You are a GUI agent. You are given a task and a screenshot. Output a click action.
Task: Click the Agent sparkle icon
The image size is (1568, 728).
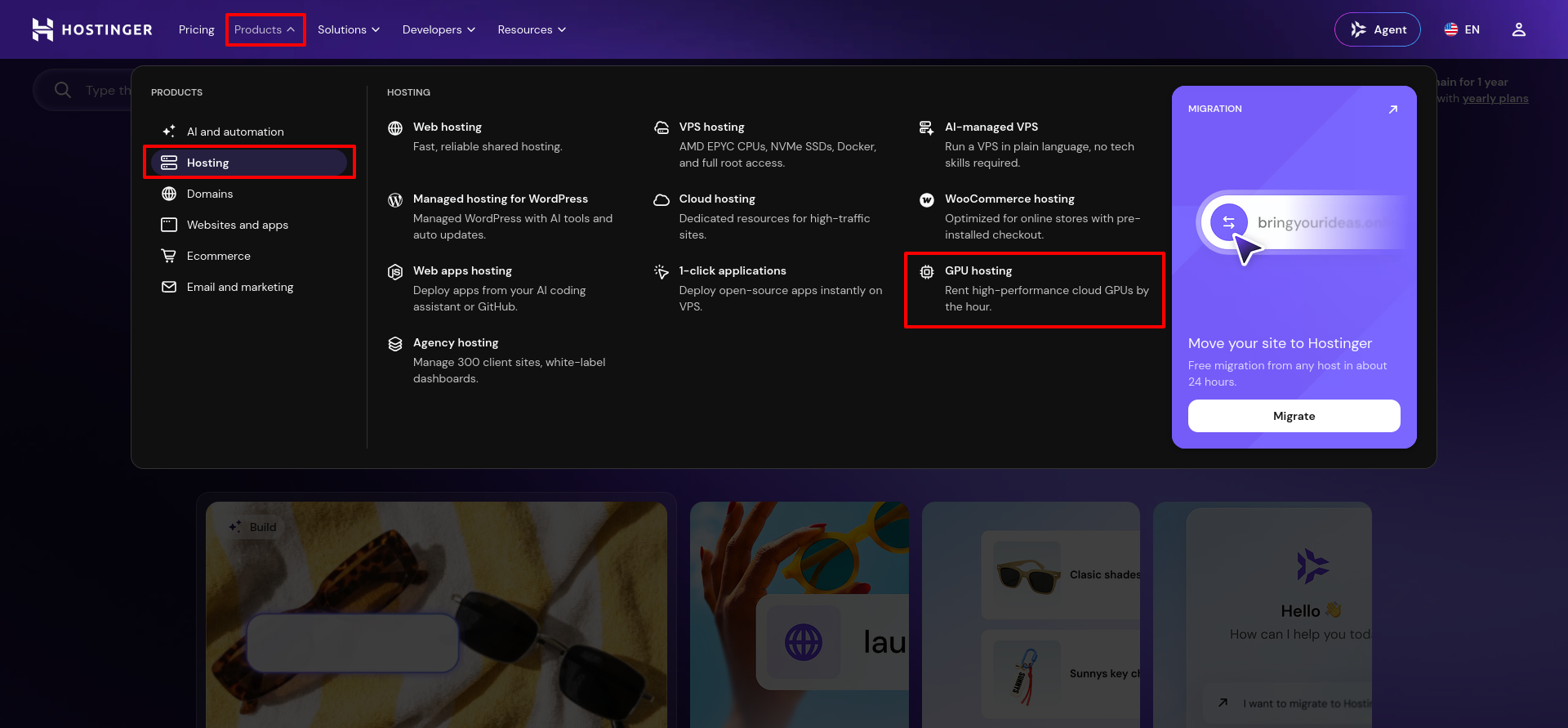[1358, 29]
